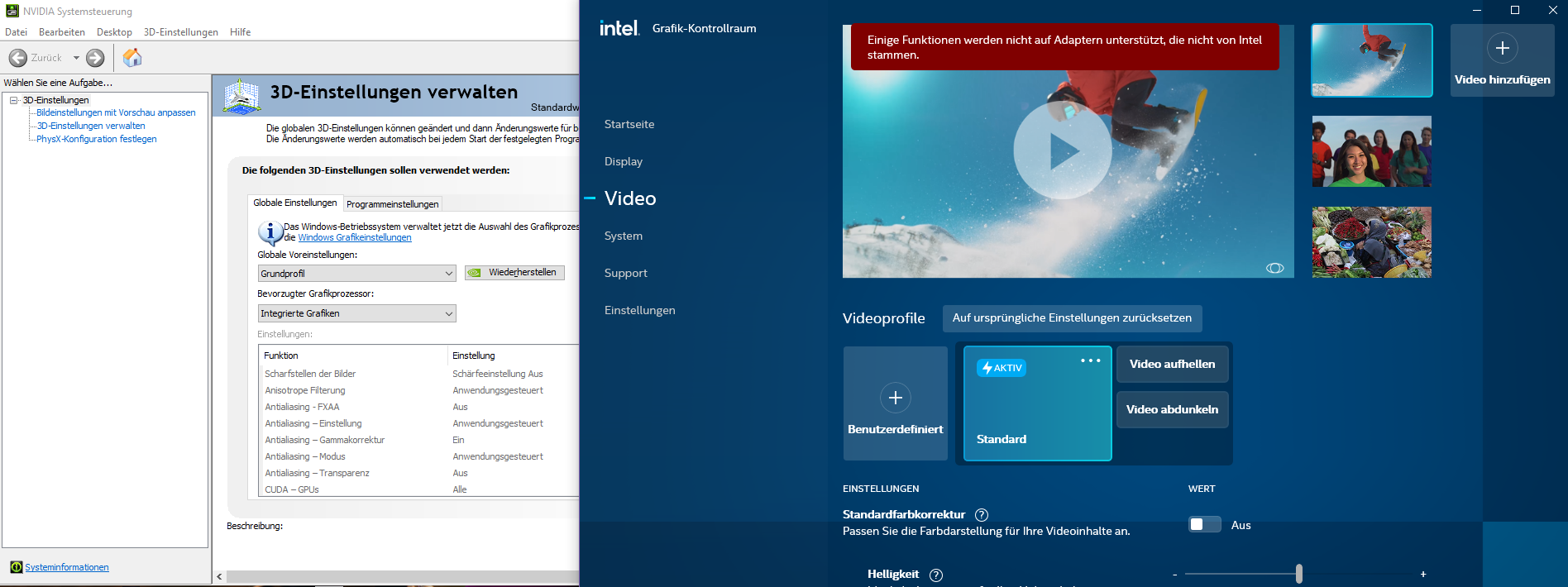
Task: Click the NVIDIA back arrow icon
Action: (x=18, y=58)
